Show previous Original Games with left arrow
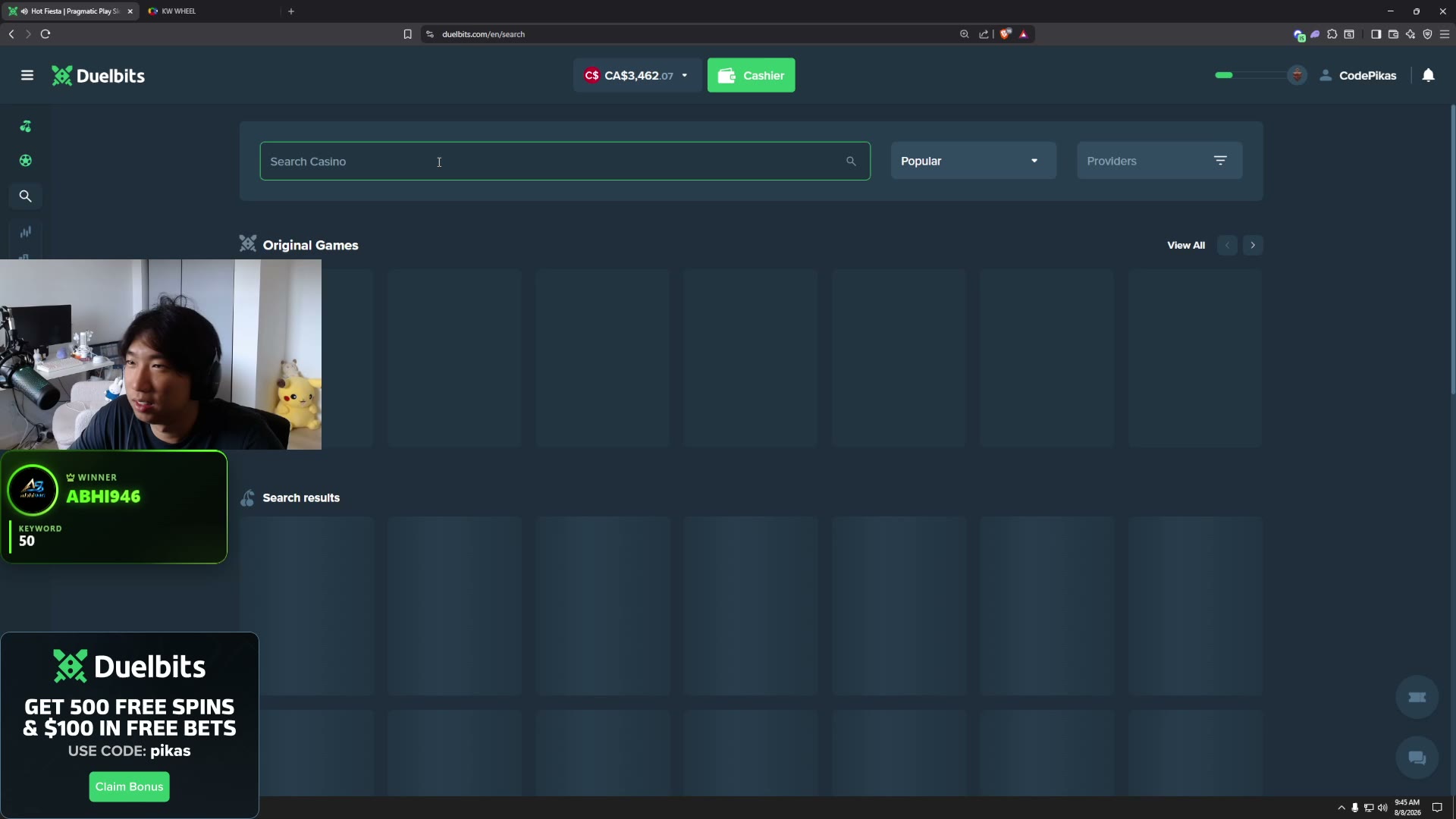 pos(1227,245)
